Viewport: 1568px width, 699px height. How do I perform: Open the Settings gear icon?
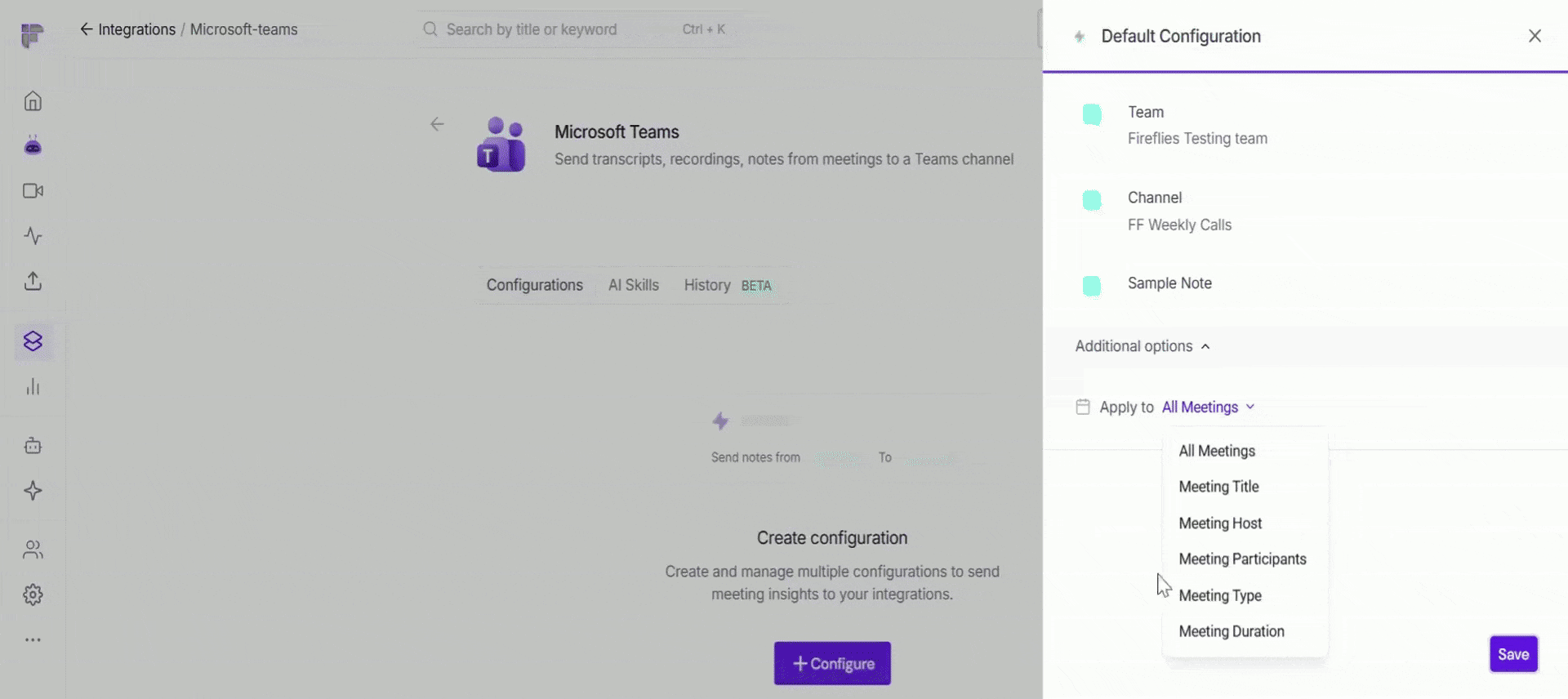[x=33, y=594]
